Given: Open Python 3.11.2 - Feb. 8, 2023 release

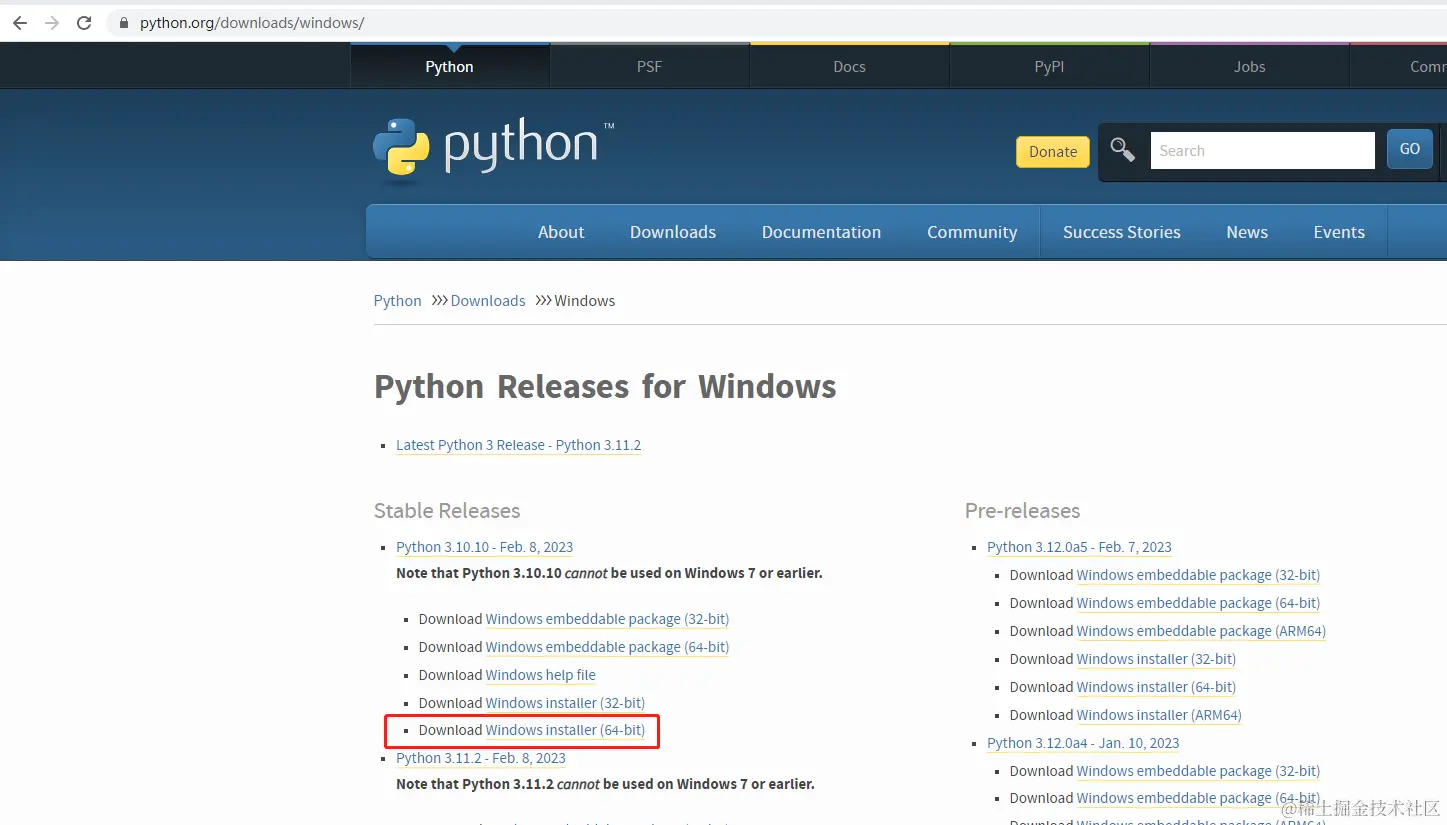Looking at the screenshot, I should [x=481, y=758].
